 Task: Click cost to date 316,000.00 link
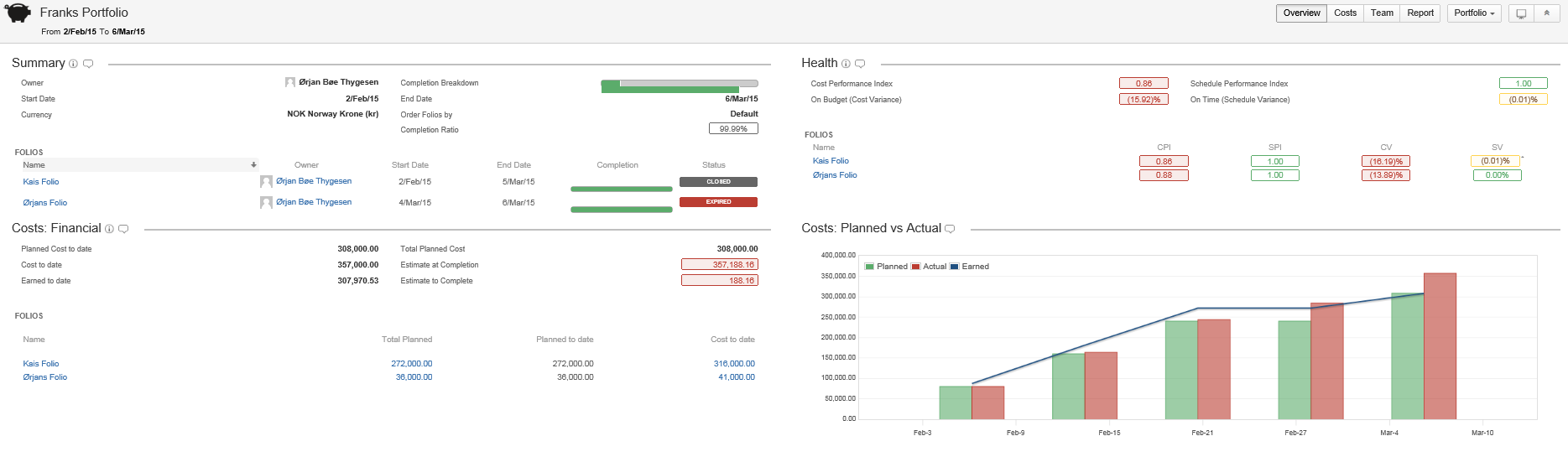734,364
